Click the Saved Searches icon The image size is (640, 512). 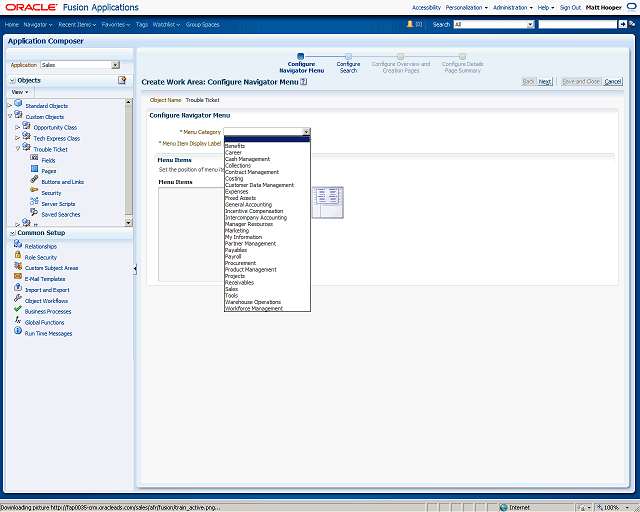34,211
